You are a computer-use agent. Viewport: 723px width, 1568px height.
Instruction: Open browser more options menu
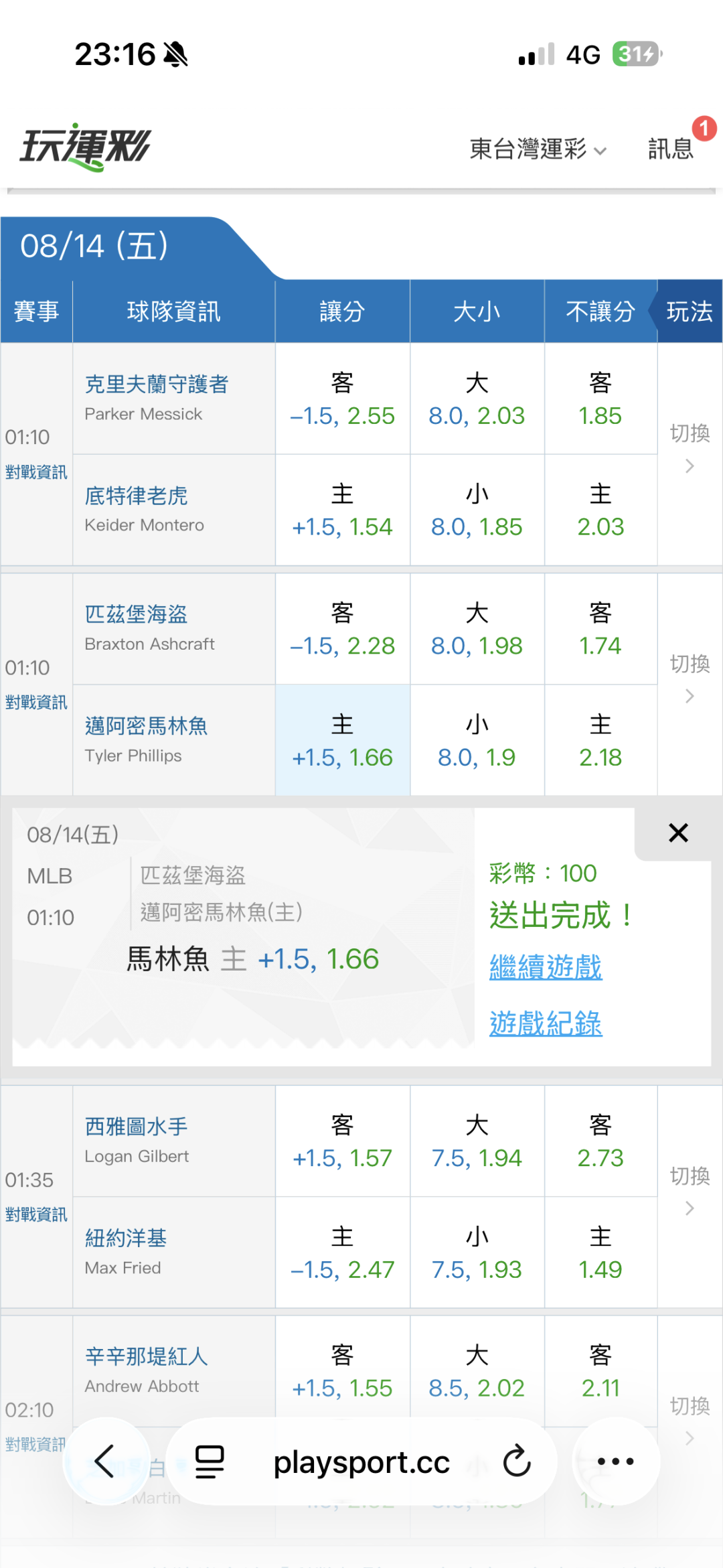pyautogui.click(x=616, y=1461)
